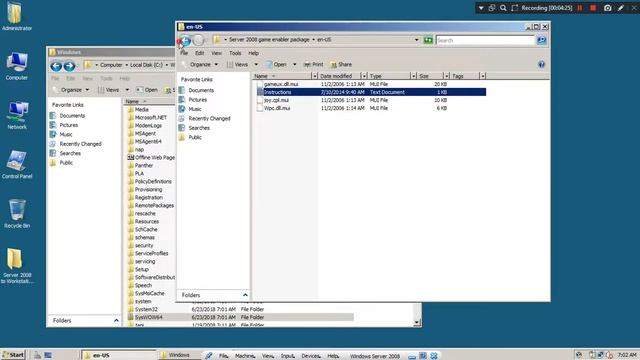Click the Print button in en-US toolbar

313,64
